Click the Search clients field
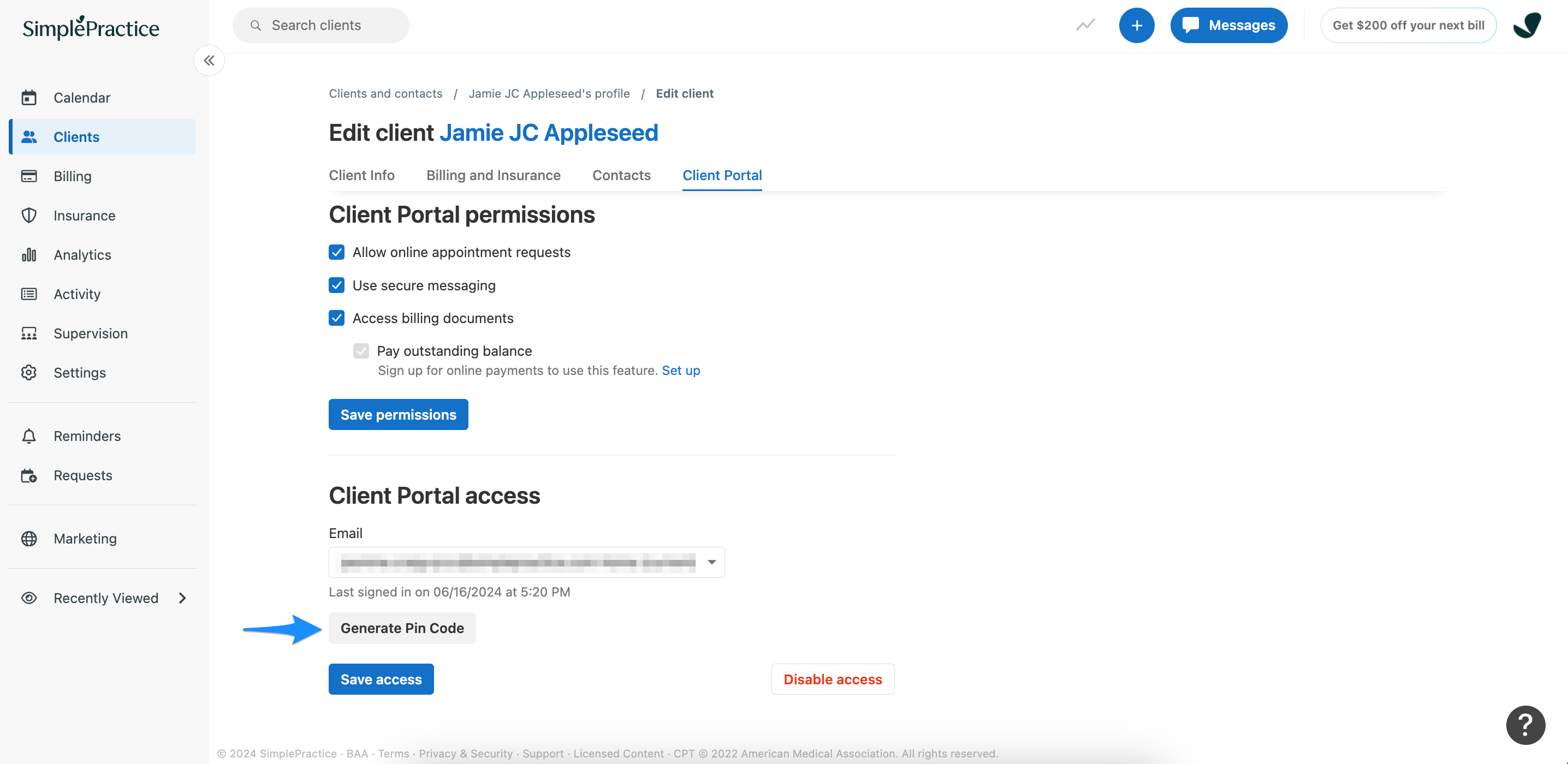 tap(321, 26)
